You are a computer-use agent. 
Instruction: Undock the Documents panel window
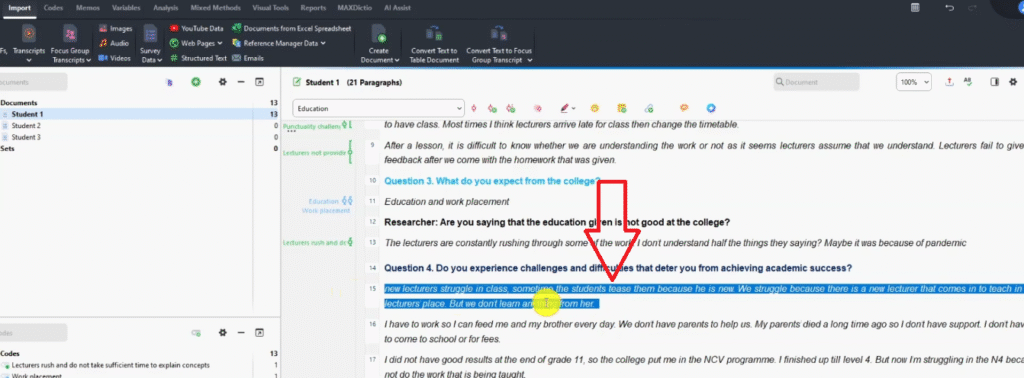(259, 82)
